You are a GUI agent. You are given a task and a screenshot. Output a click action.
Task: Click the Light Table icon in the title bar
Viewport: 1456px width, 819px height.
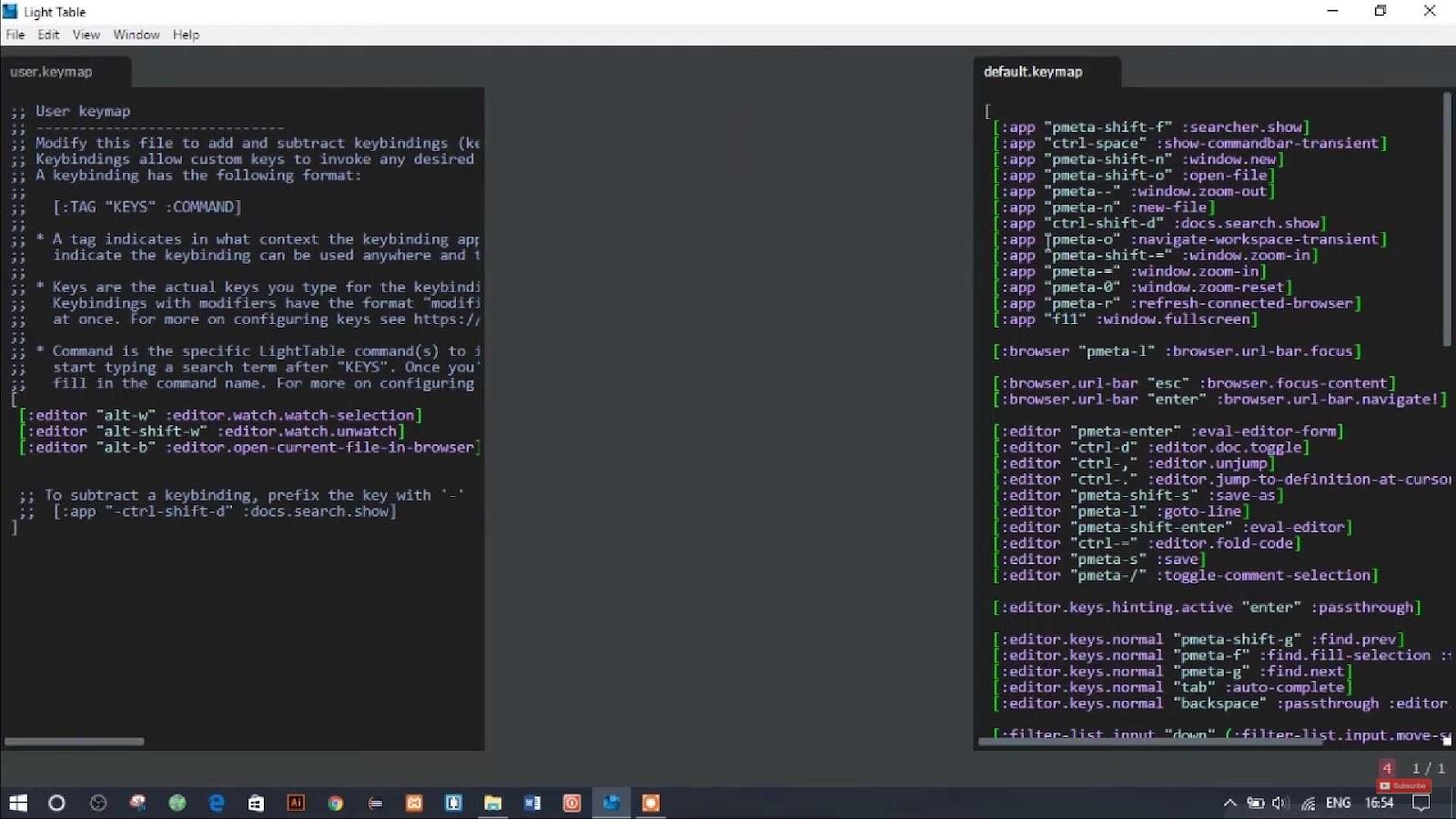(11, 11)
